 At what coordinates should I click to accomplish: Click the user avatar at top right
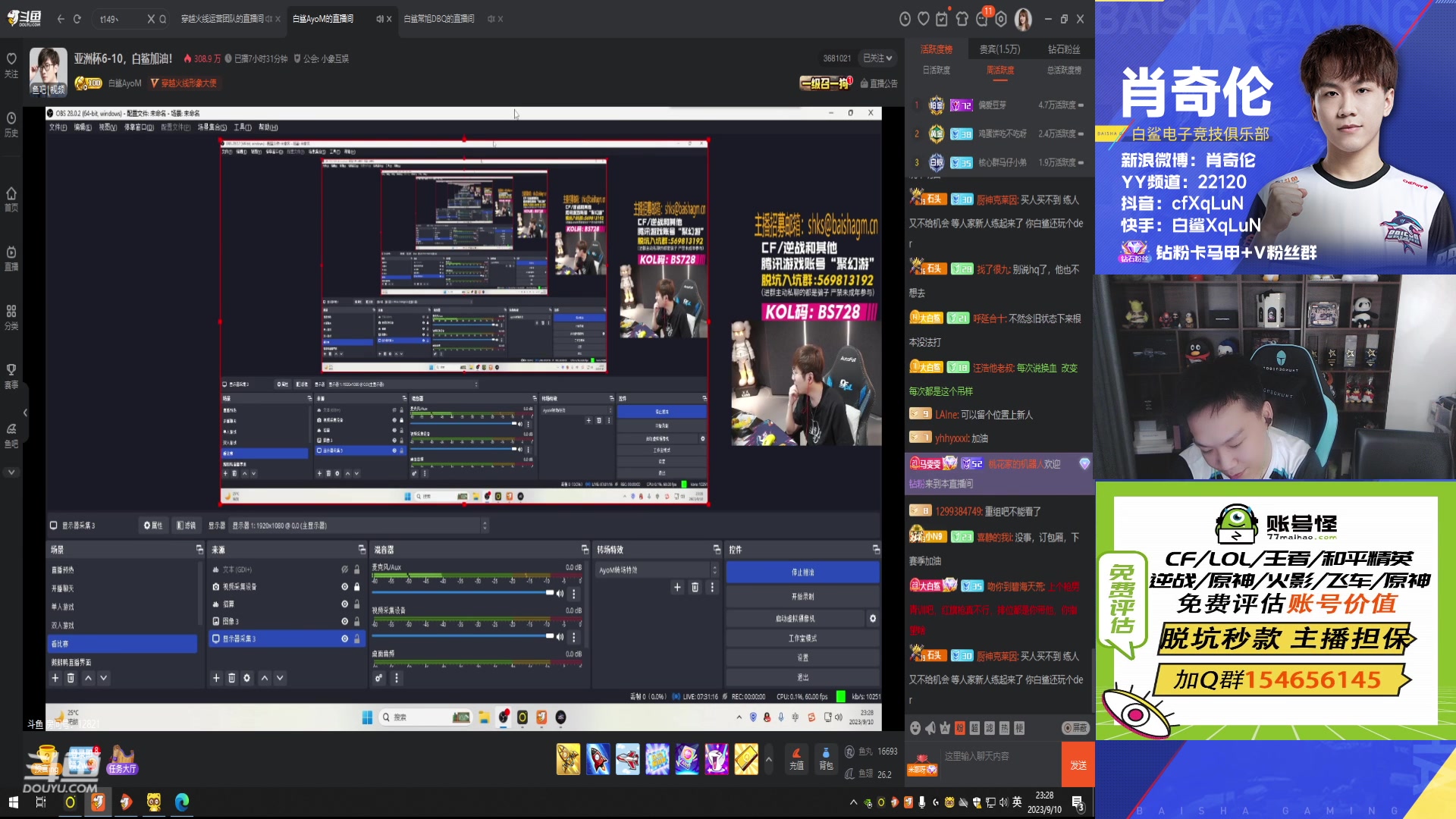(1023, 20)
